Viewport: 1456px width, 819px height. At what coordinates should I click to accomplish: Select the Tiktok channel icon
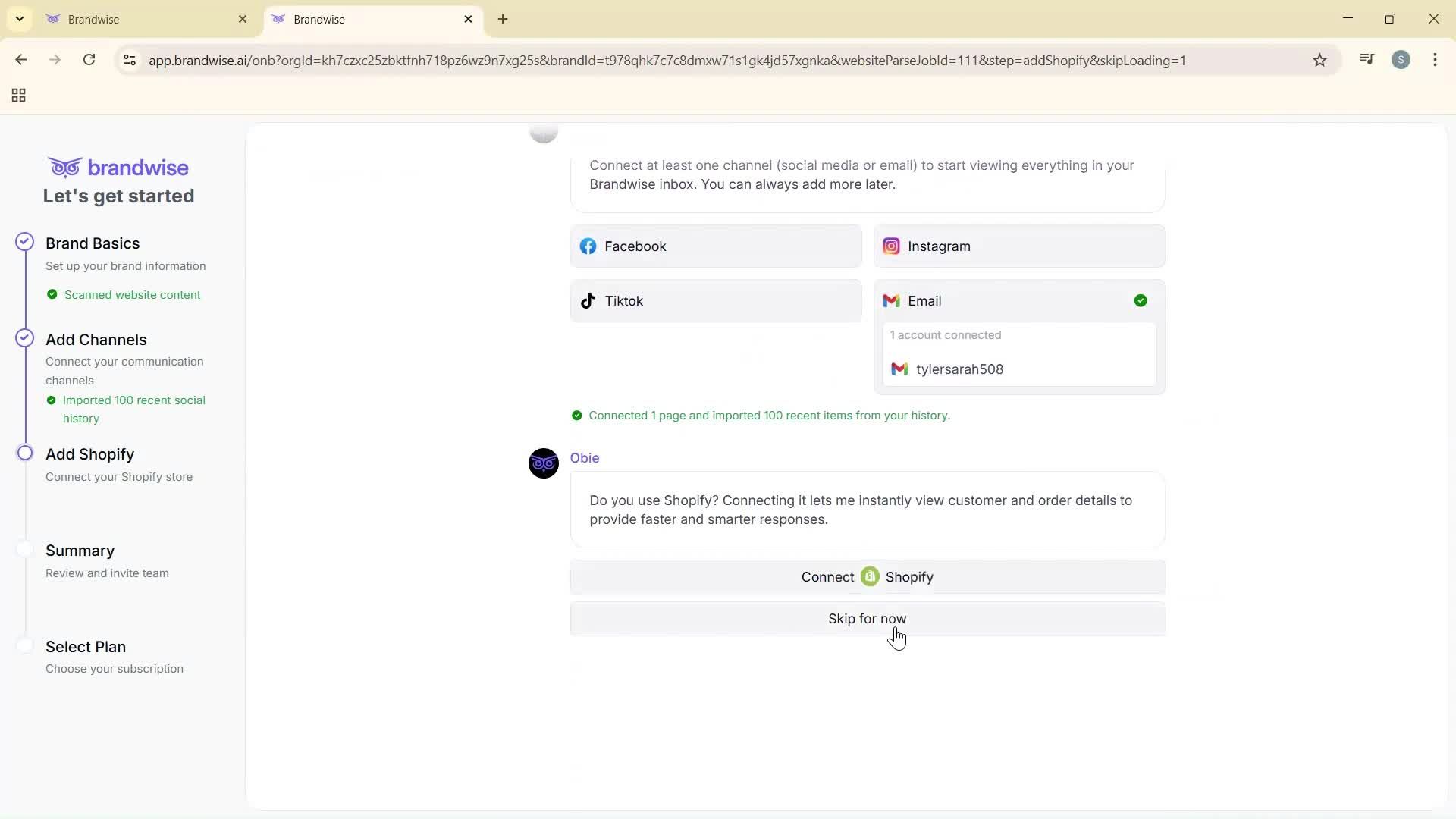point(589,300)
